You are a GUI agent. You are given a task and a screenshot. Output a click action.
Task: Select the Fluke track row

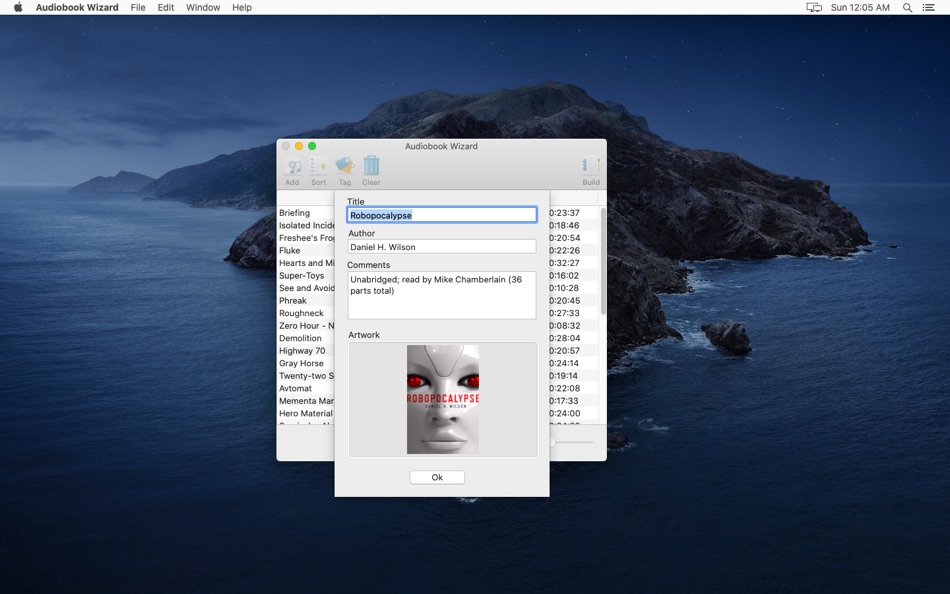coord(306,250)
